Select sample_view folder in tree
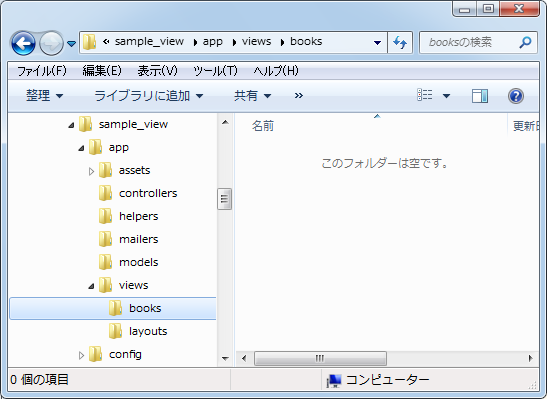Screen dimensions: 547x399 pos(133,124)
